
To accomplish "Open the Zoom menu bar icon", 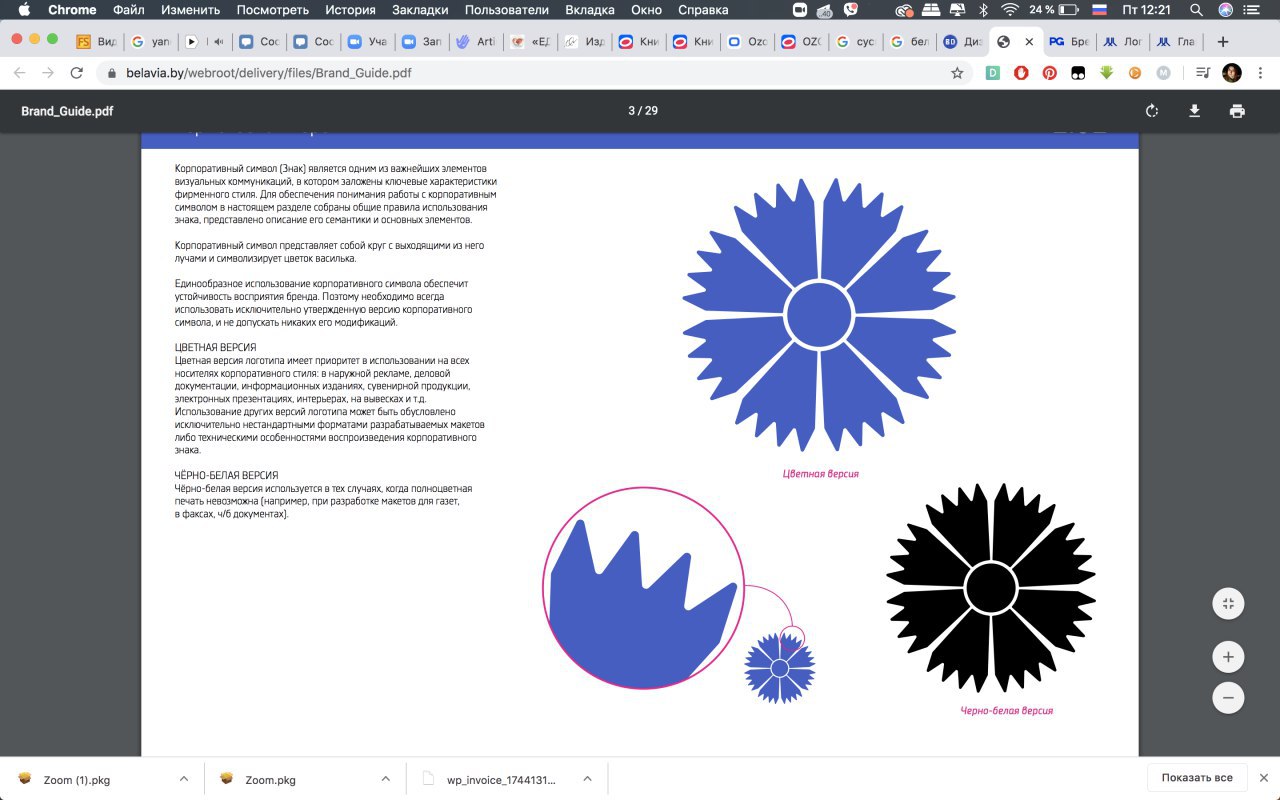I will pyautogui.click(x=799, y=10).
